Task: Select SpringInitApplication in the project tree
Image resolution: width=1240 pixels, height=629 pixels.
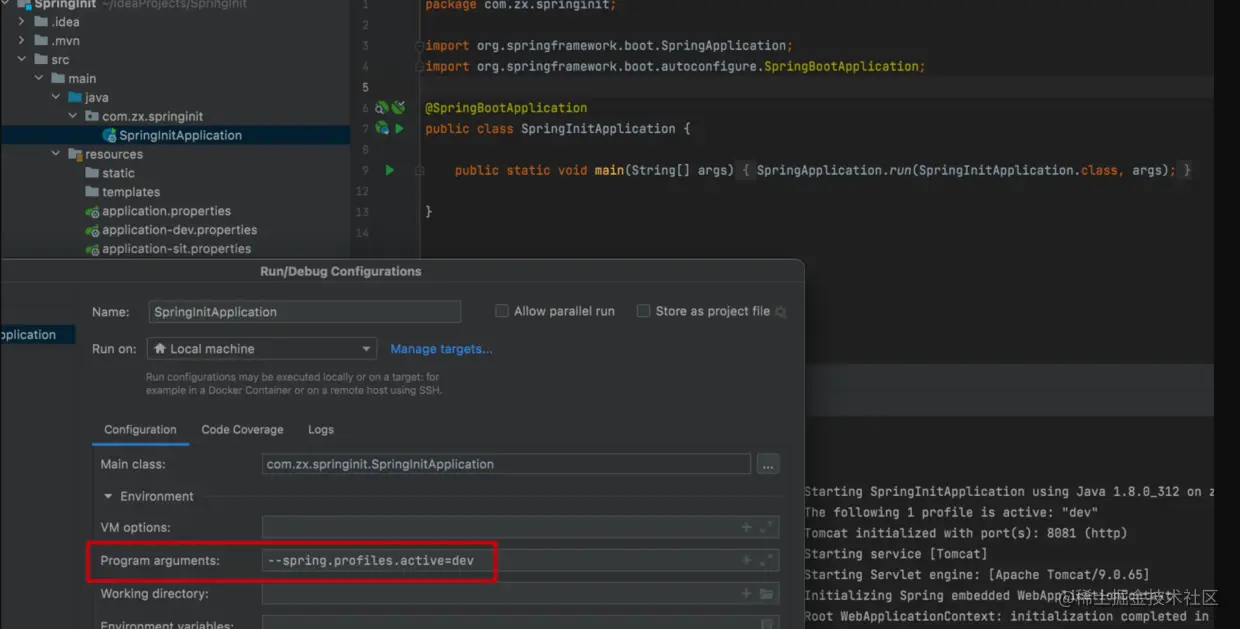Action: pos(180,136)
